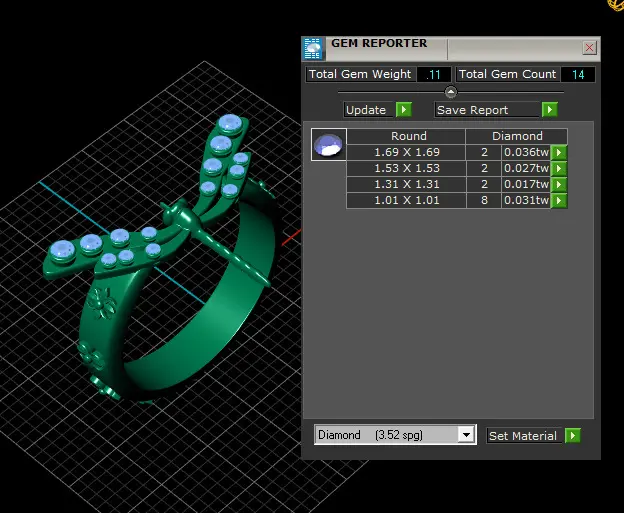Screen dimensions: 624x513
Task: Click the Total Gem Weight value .11
Action: click(x=434, y=74)
